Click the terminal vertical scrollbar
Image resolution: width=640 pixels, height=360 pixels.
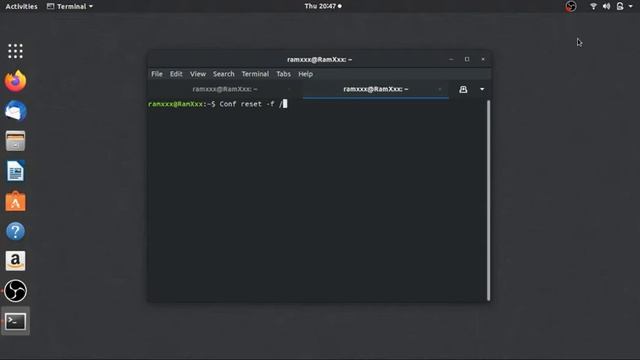tap(488, 200)
